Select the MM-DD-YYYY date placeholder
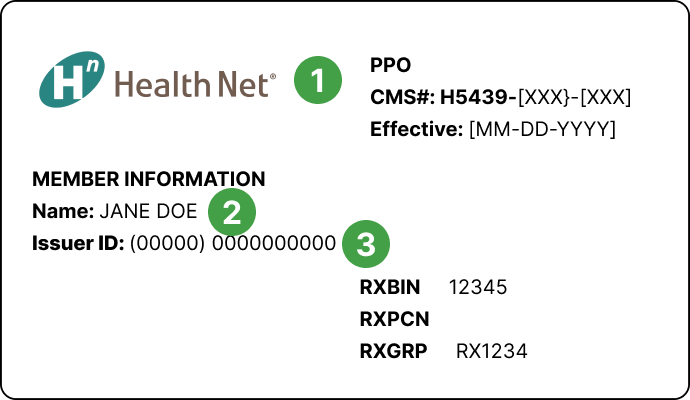690x400 pixels. [x=538, y=129]
